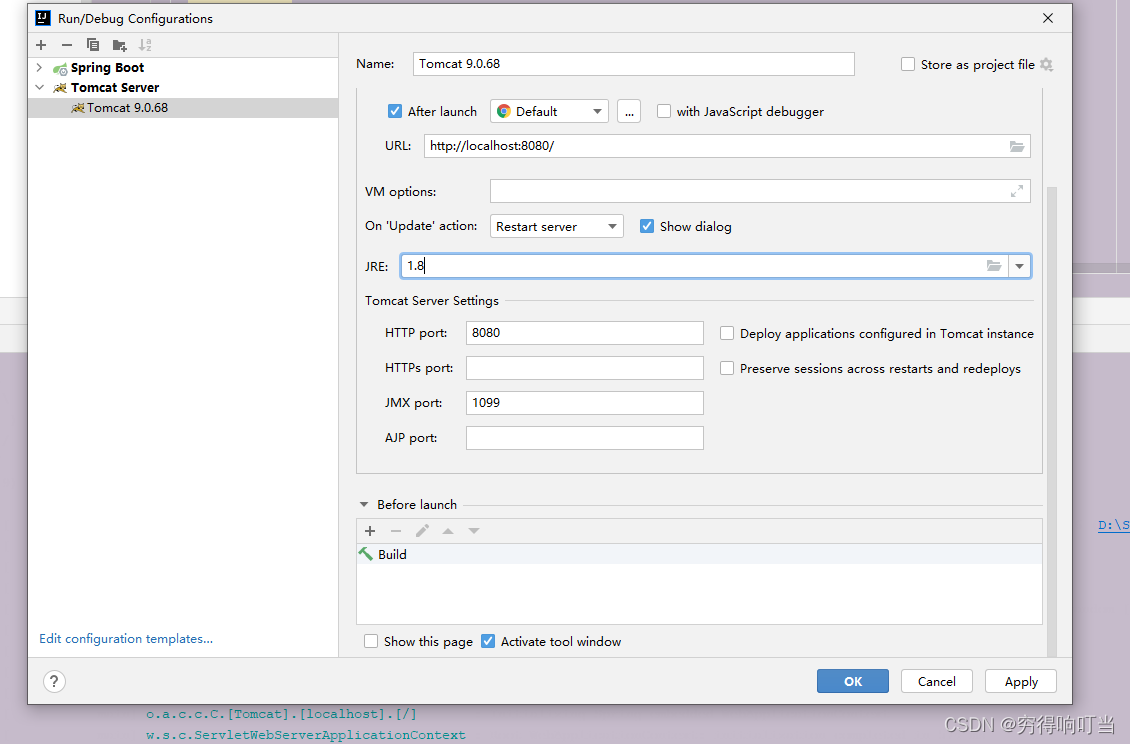Open help with question mark button
Screen dimensions: 1130x744
(54, 681)
